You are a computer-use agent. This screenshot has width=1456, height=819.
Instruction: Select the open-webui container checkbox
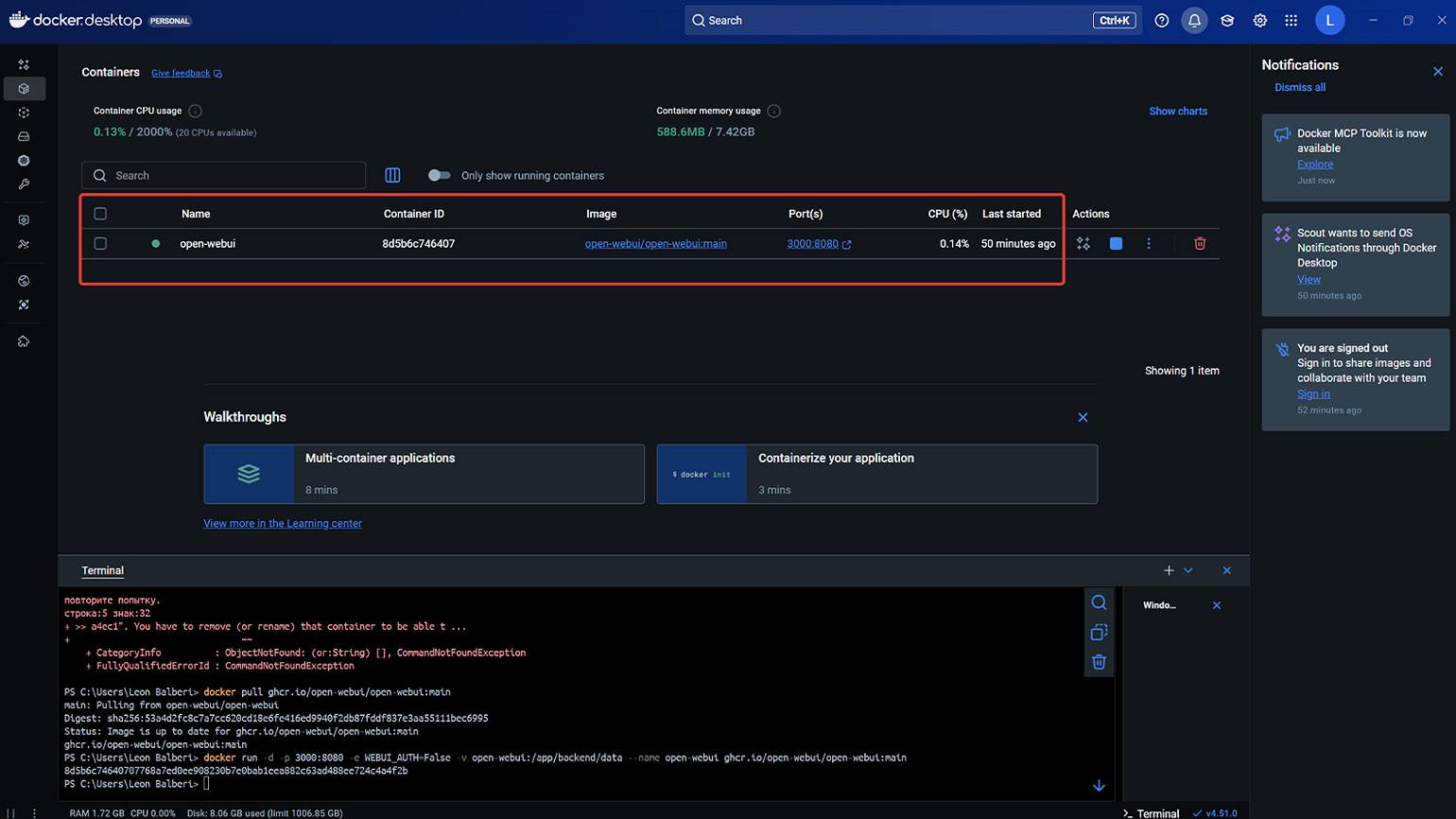pyautogui.click(x=100, y=244)
